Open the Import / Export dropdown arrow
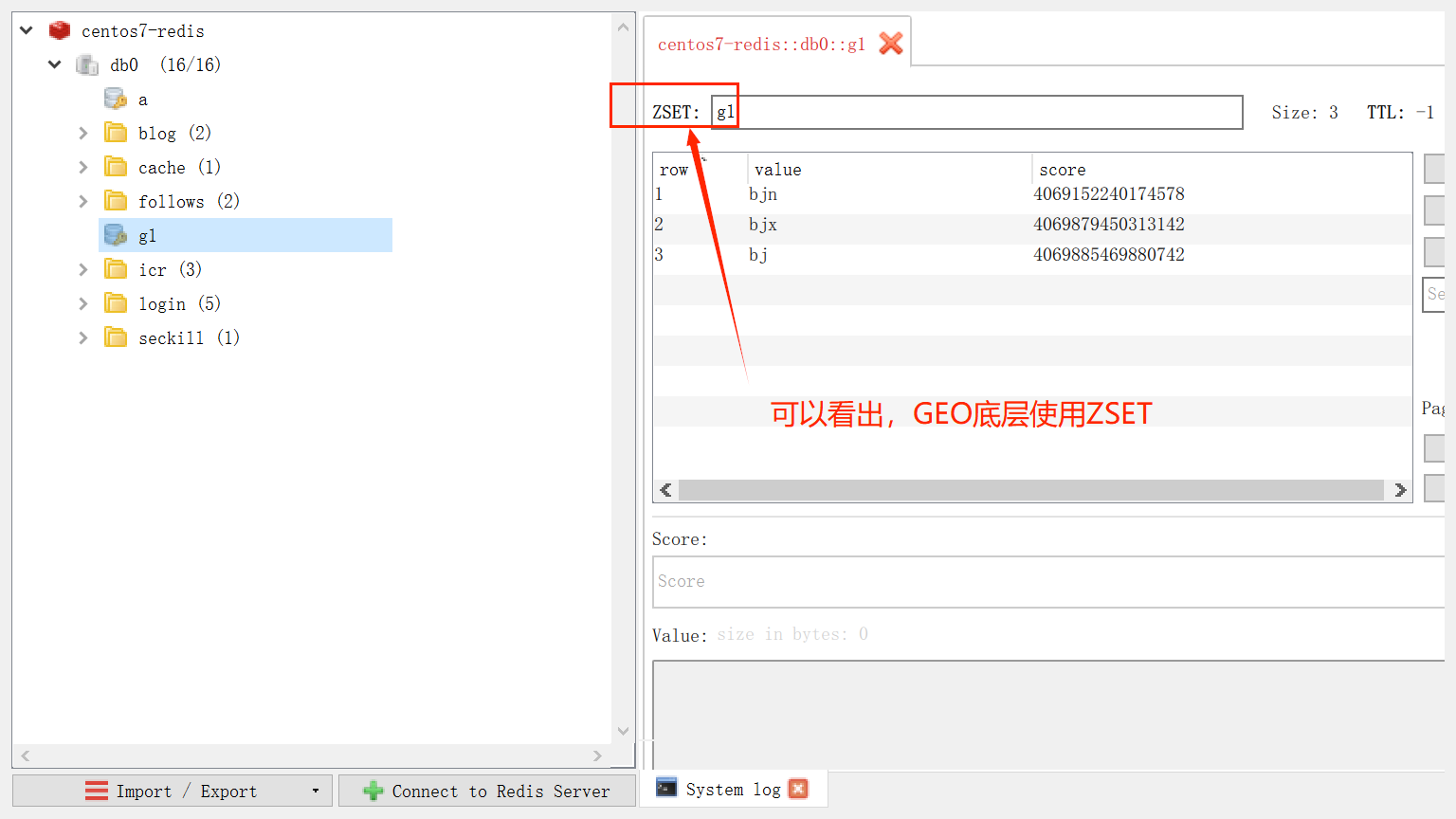1456x819 pixels. point(316,791)
